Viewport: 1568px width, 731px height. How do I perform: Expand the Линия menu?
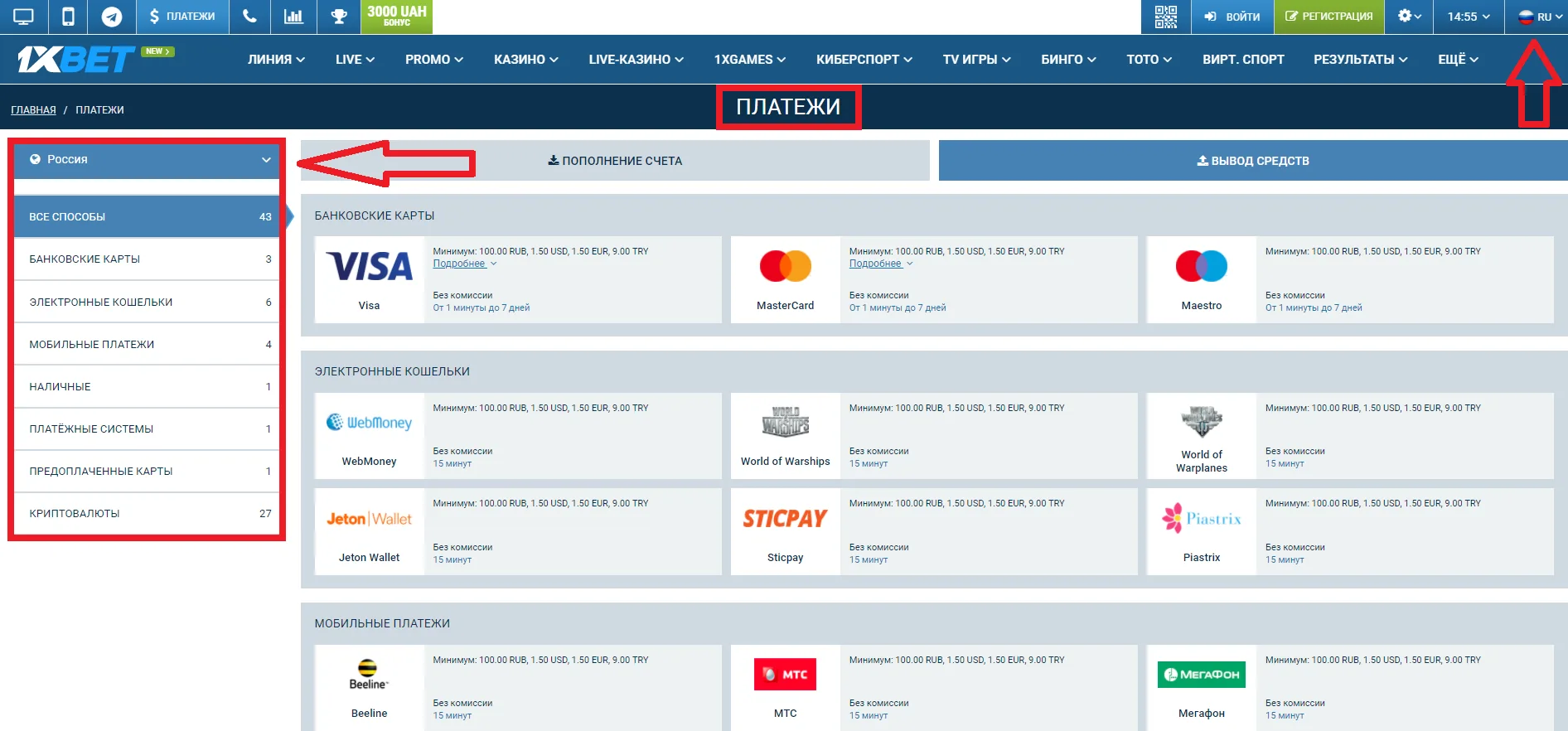[277, 60]
